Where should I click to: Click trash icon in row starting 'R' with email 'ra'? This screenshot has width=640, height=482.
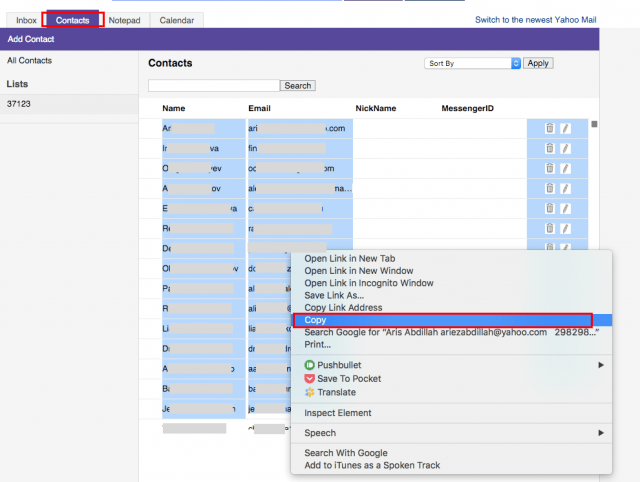(x=549, y=228)
